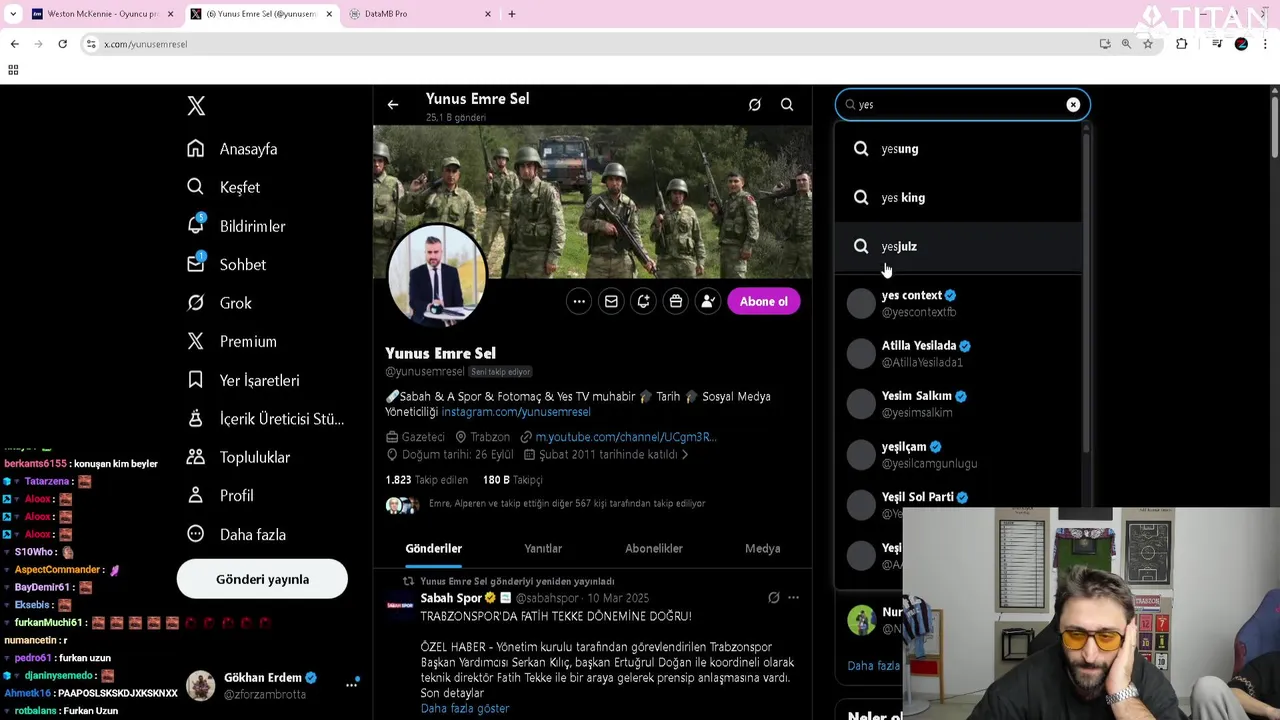Image resolution: width=1280 pixels, height=720 pixels.
Task: Open Gökhan Erdem account menu ellipsis
Action: [x=351, y=685]
